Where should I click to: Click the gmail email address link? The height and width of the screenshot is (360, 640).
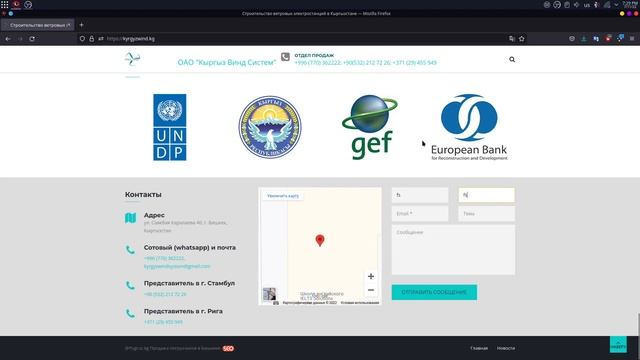[x=177, y=266]
